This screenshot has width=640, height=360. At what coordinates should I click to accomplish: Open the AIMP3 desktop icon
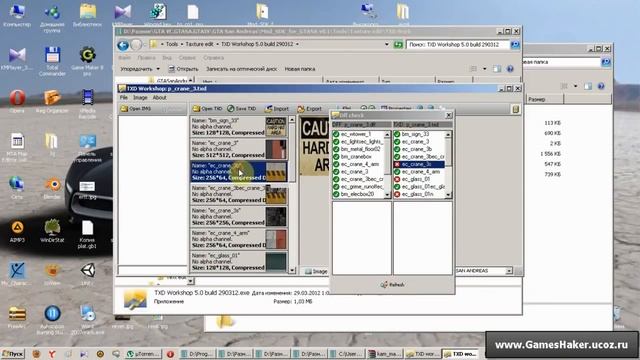17,231
